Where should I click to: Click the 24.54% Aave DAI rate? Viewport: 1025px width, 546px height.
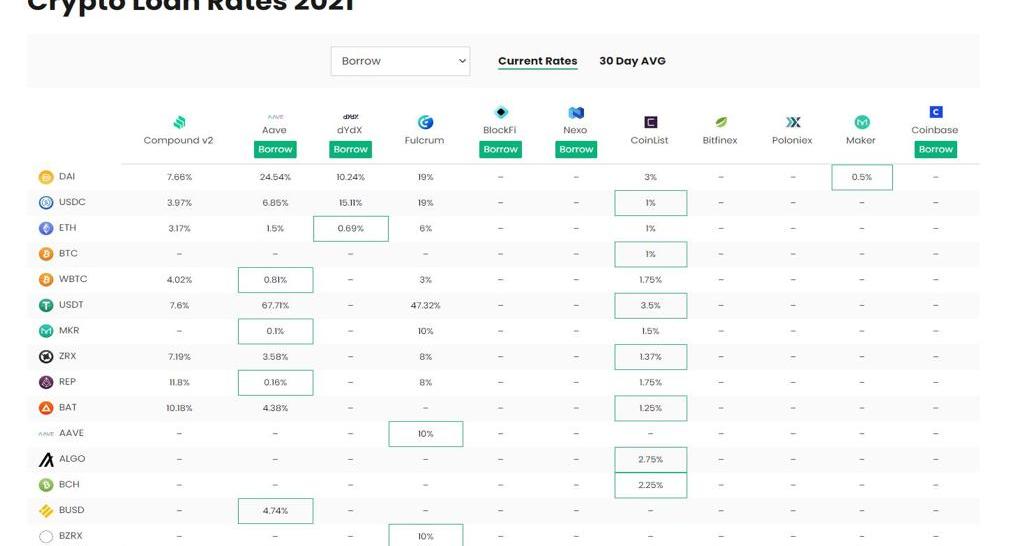(x=275, y=177)
